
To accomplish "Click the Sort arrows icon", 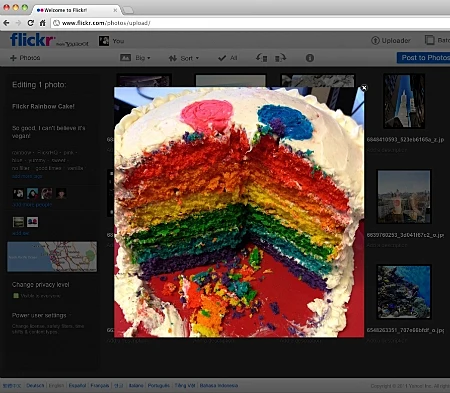I will point(172,58).
